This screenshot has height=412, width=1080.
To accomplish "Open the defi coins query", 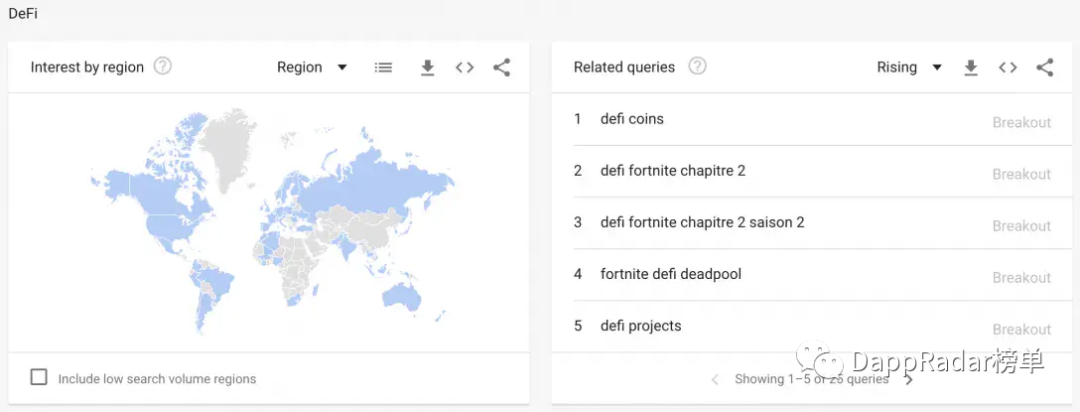I will click(632, 119).
